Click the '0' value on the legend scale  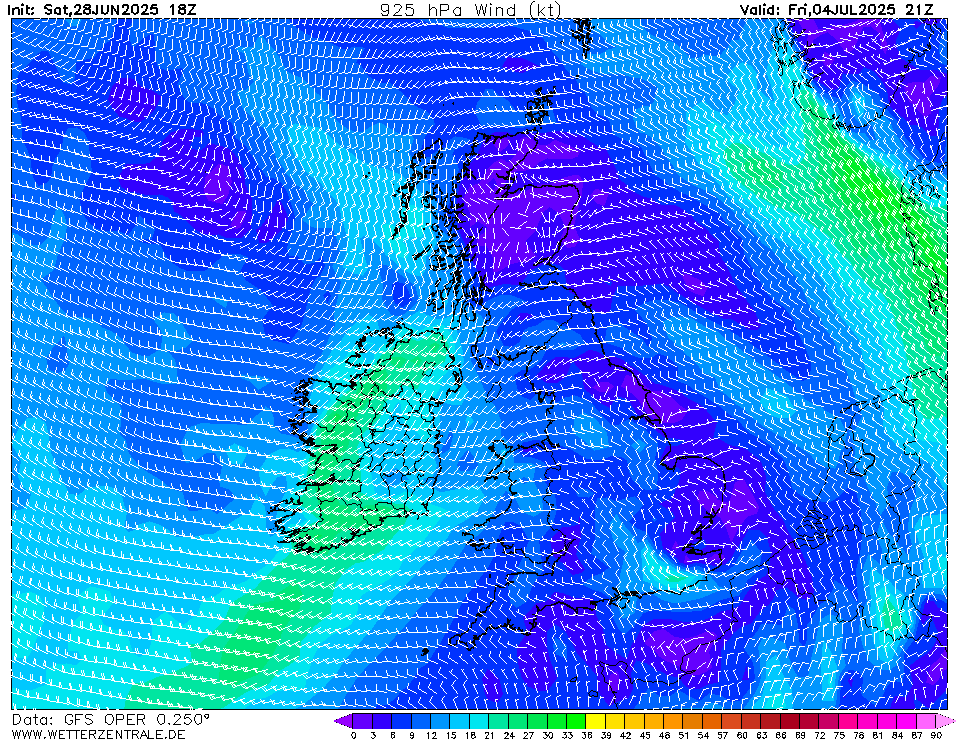pos(354,735)
